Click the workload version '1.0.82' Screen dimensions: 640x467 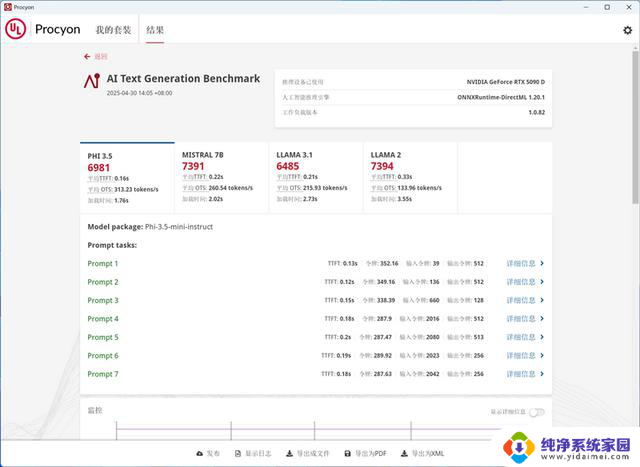click(x=537, y=112)
